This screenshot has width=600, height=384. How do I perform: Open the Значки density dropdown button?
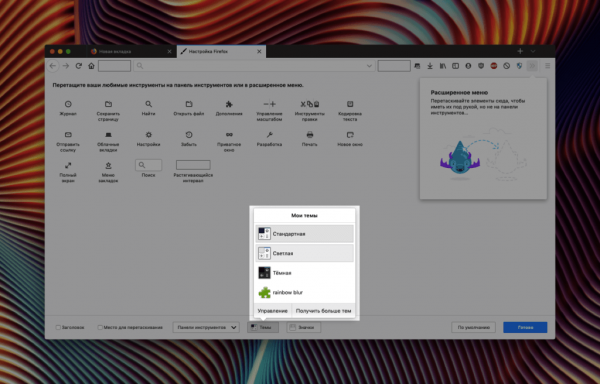point(303,327)
